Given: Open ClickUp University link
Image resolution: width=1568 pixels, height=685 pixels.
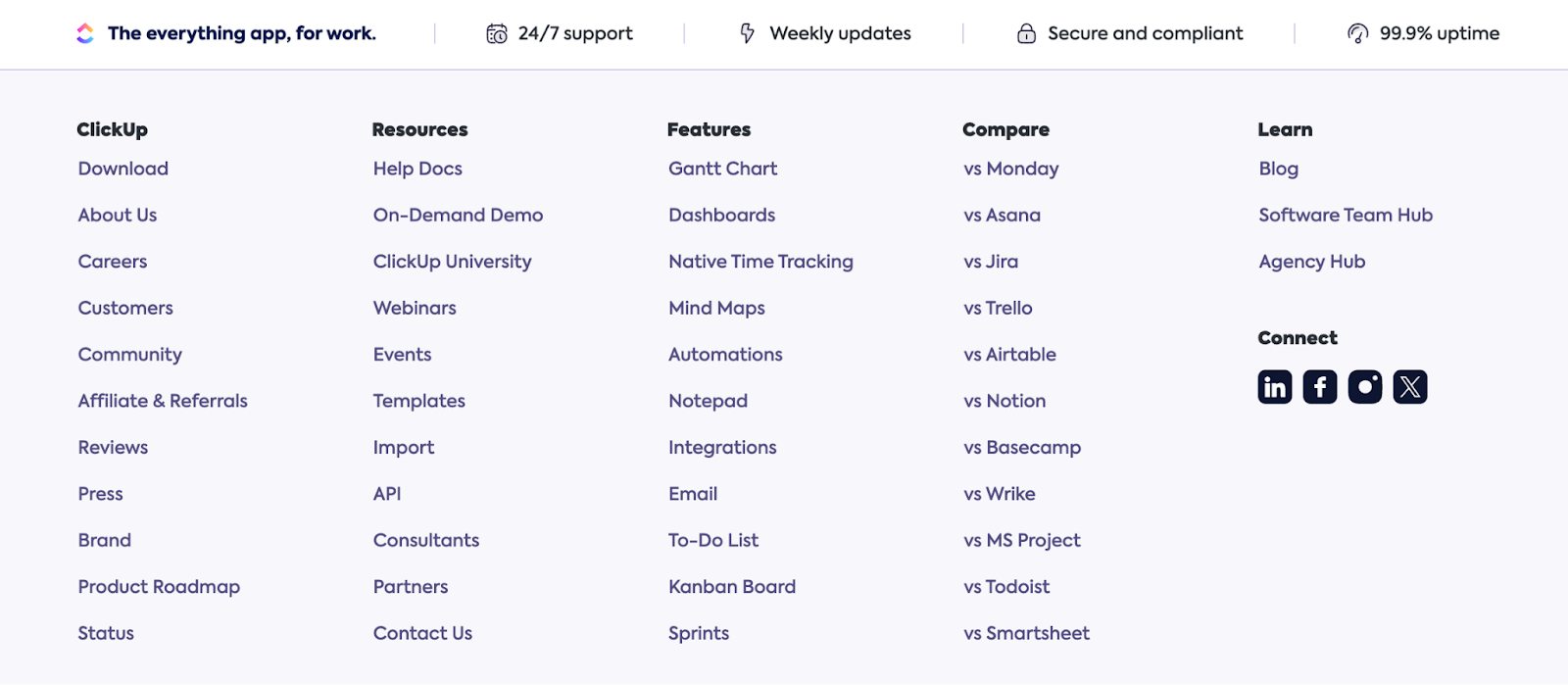Looking at the screenshot, I should point(452,262).
